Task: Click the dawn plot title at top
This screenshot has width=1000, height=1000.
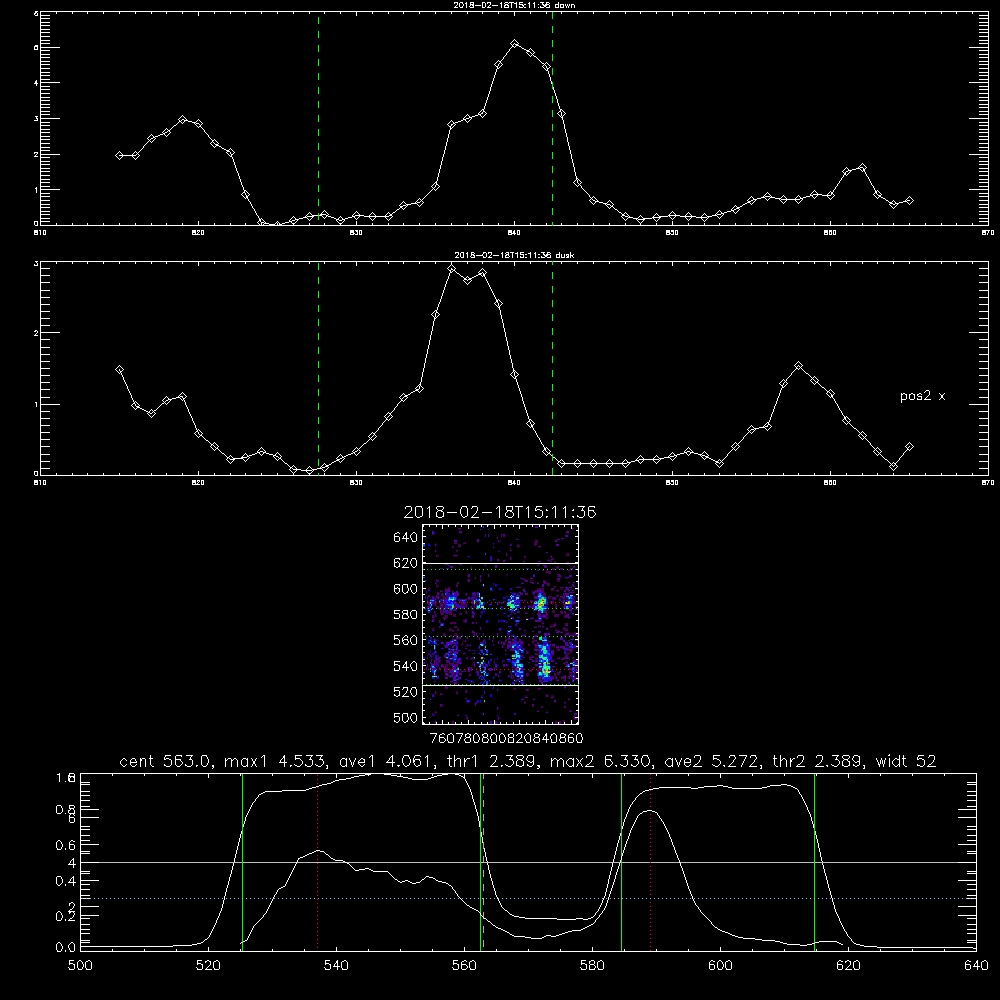Action: point(514,4)
